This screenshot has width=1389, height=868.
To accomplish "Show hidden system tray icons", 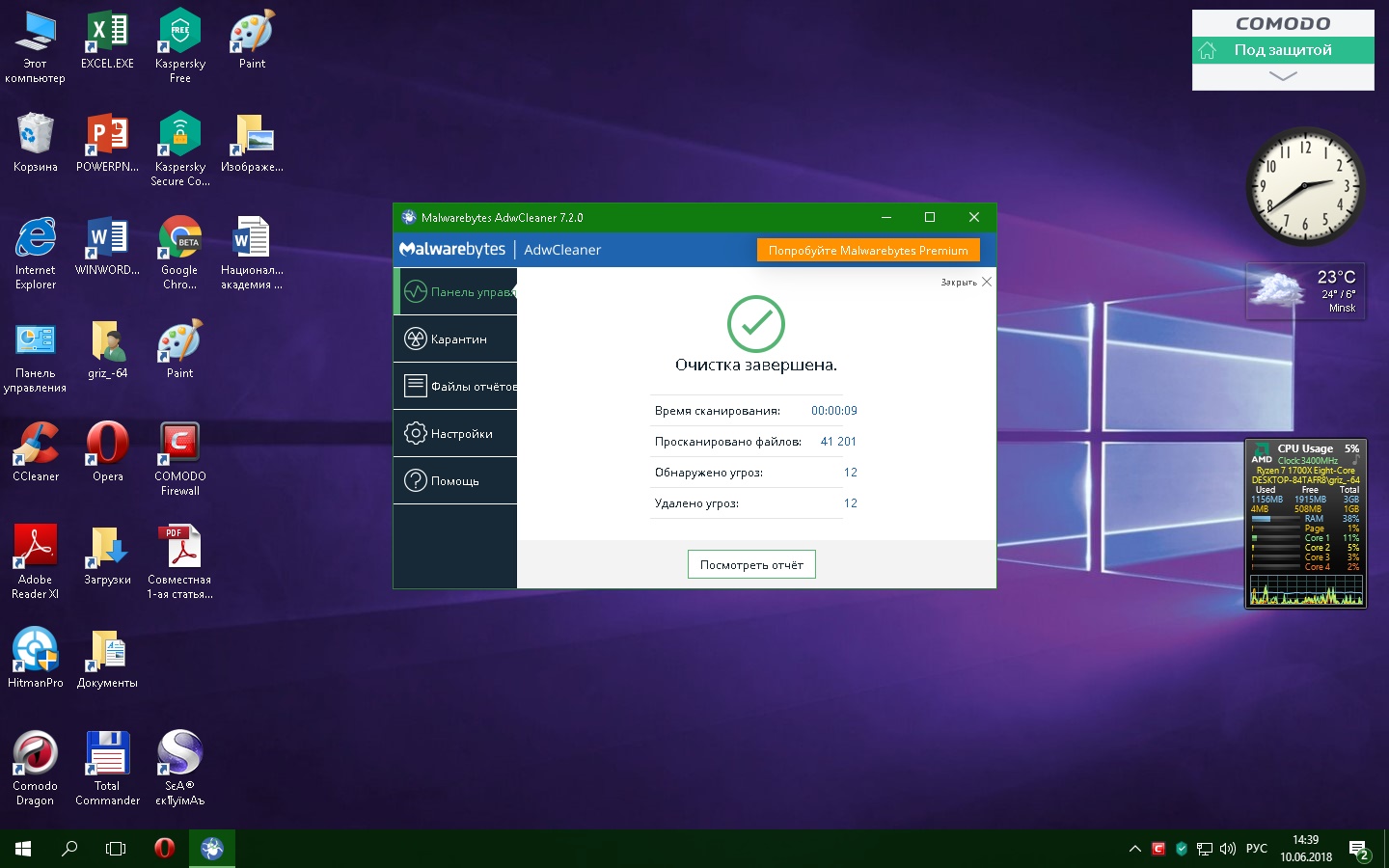I will tap(1134, 849).
